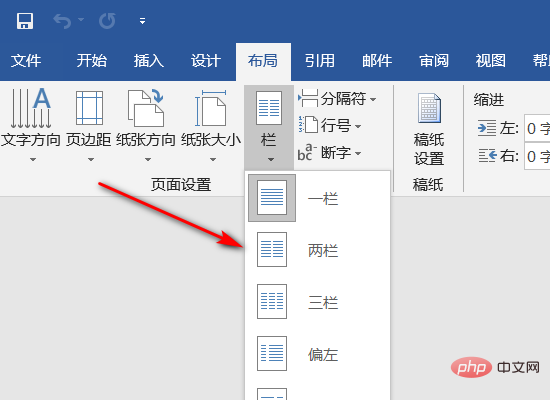This screenshot has width=550, height=400.
Task: Click the 右 indent value field
Action: click(537, 156)
